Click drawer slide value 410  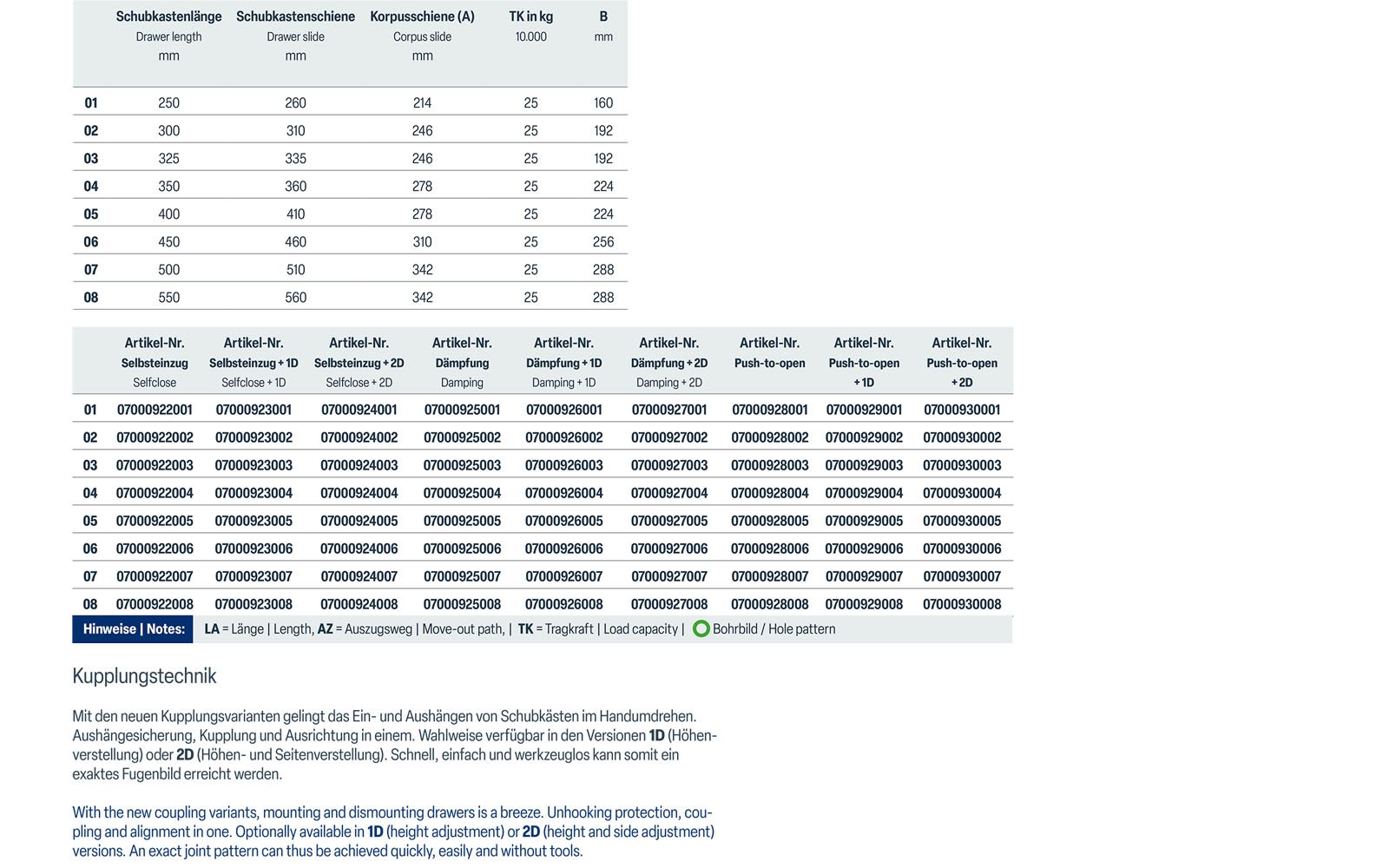point(295,214)
